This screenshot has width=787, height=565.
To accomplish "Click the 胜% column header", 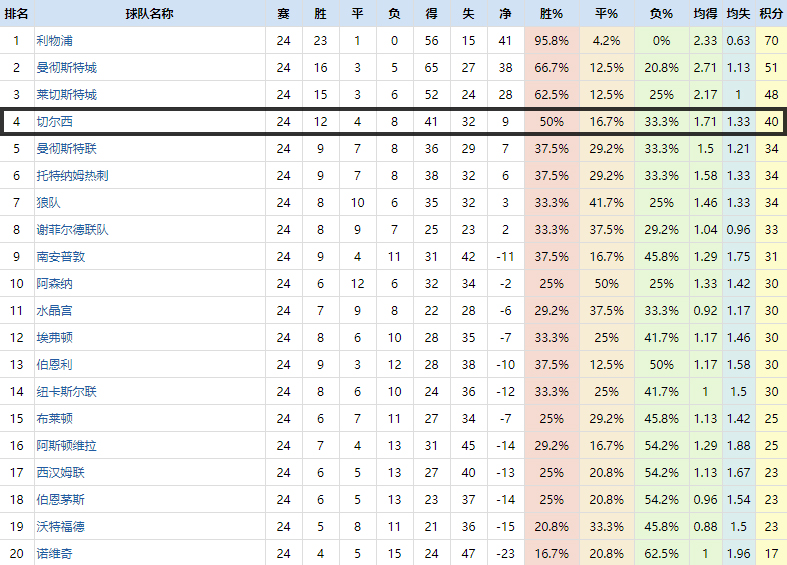I will 551,14.
